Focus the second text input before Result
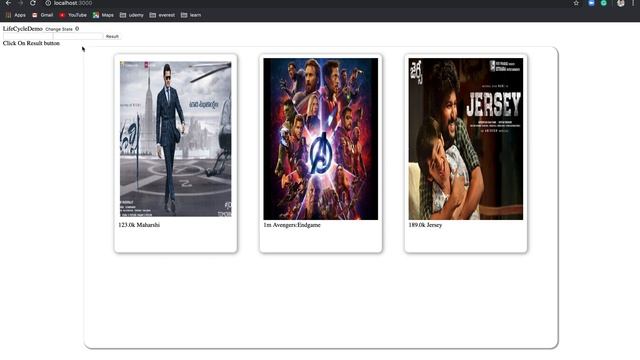The image size is (640, 360). click(x=78, y=36)
